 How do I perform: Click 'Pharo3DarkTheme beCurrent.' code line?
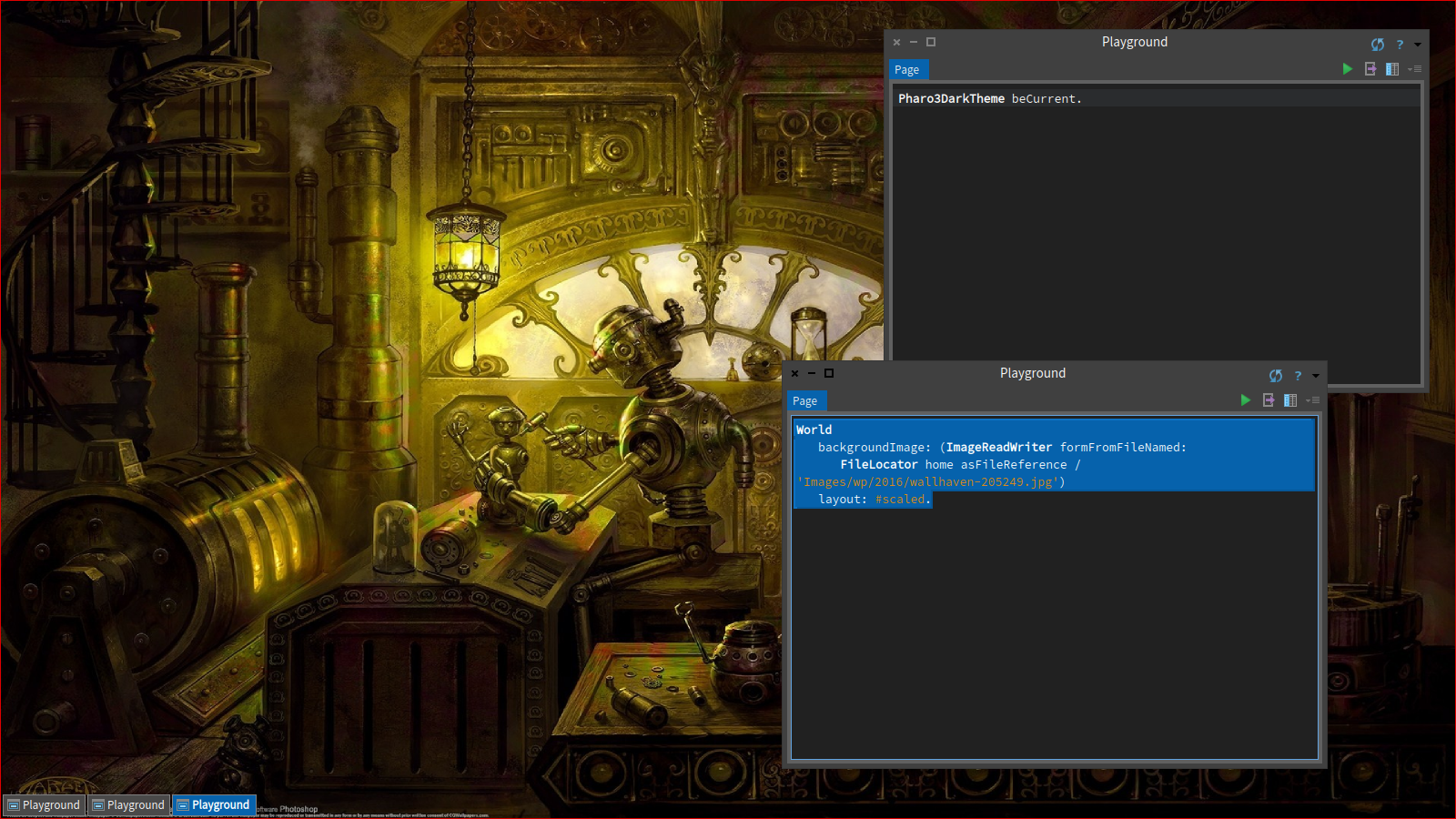pos(989,98)
